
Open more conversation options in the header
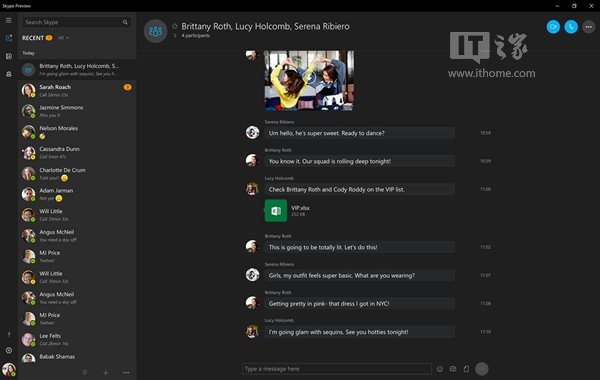coord(589,27)
